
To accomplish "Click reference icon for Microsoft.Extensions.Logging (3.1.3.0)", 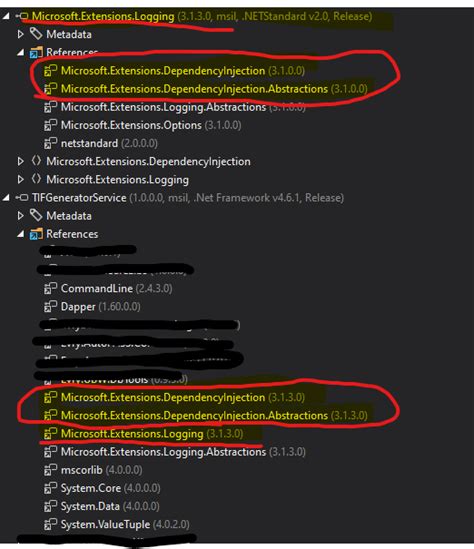I will [x=50, y=434].
